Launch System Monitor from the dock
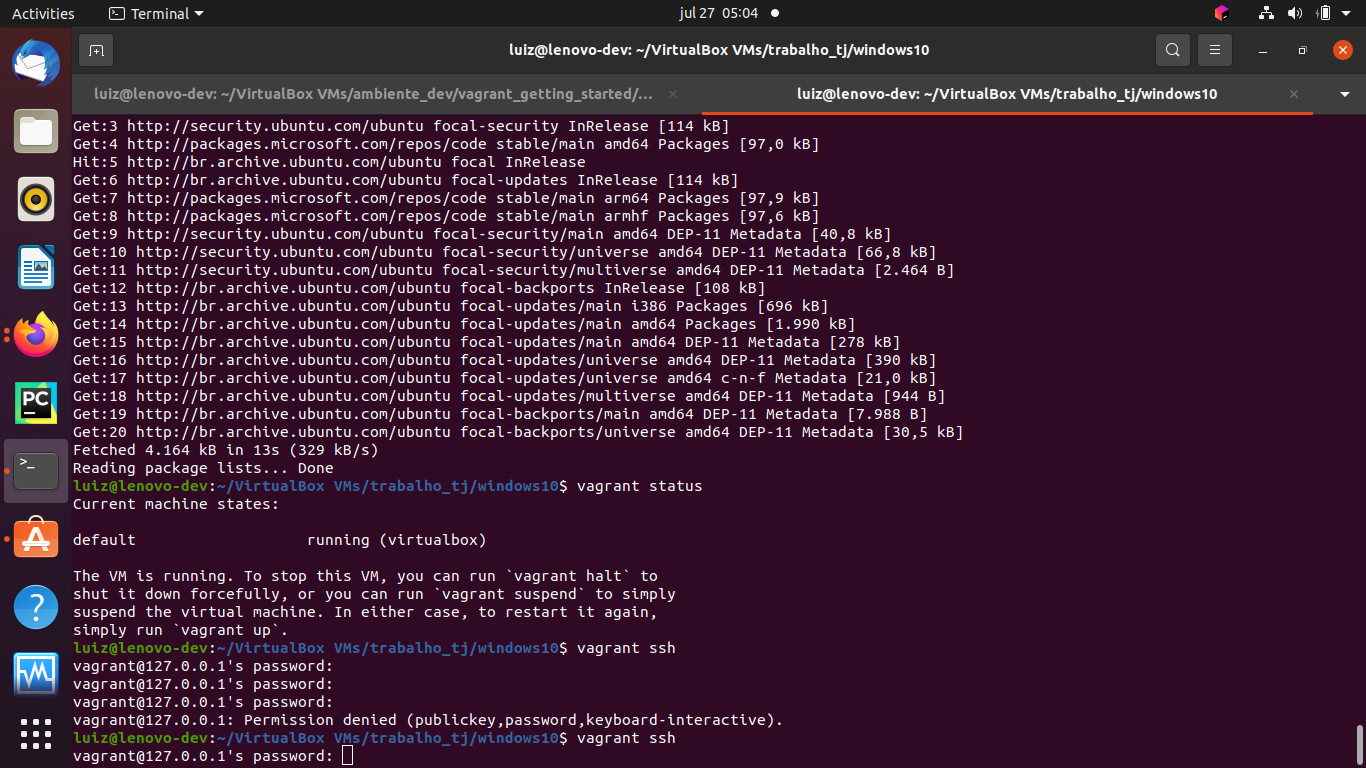1366x768 pixels. tap(36, 673)
